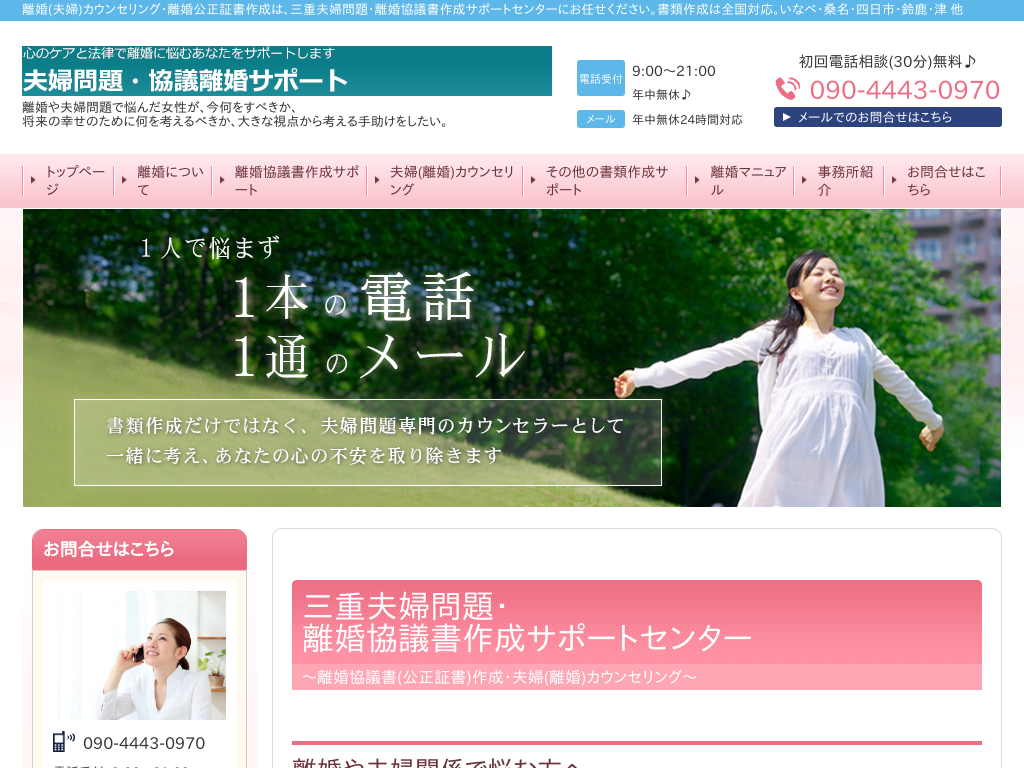
Task: Click the 〜離婚協議書(公正証書)作成 subtitle text
Action: coord(500,677)
